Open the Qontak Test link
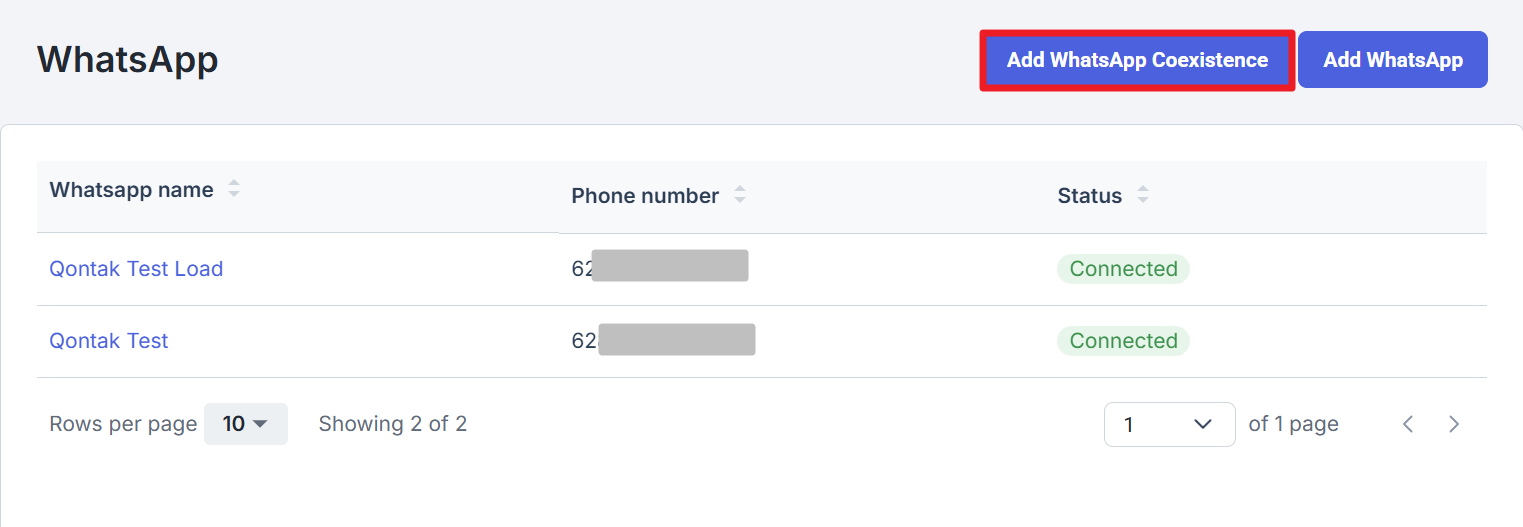 point(109,341)
